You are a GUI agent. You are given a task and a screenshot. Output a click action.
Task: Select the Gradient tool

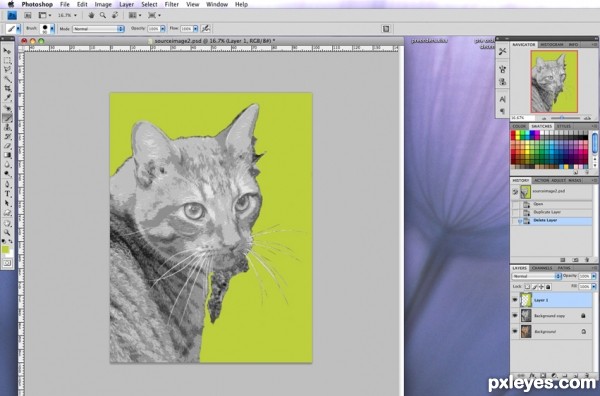tap(7, 155)
